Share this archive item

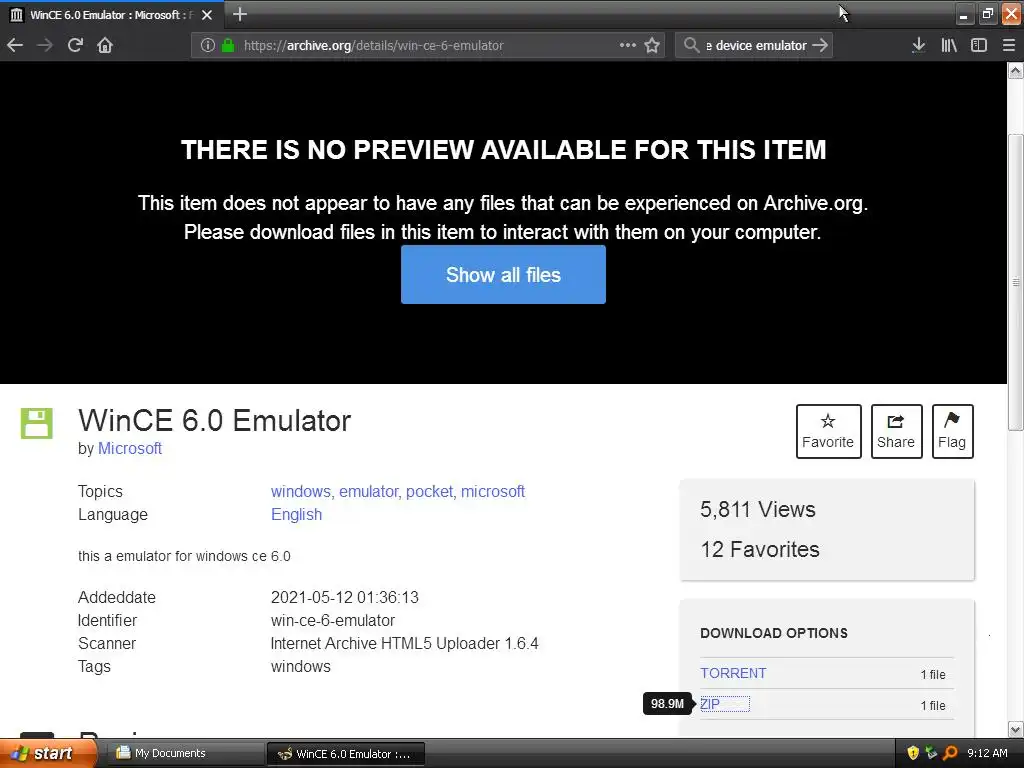[x=896, y=431]
